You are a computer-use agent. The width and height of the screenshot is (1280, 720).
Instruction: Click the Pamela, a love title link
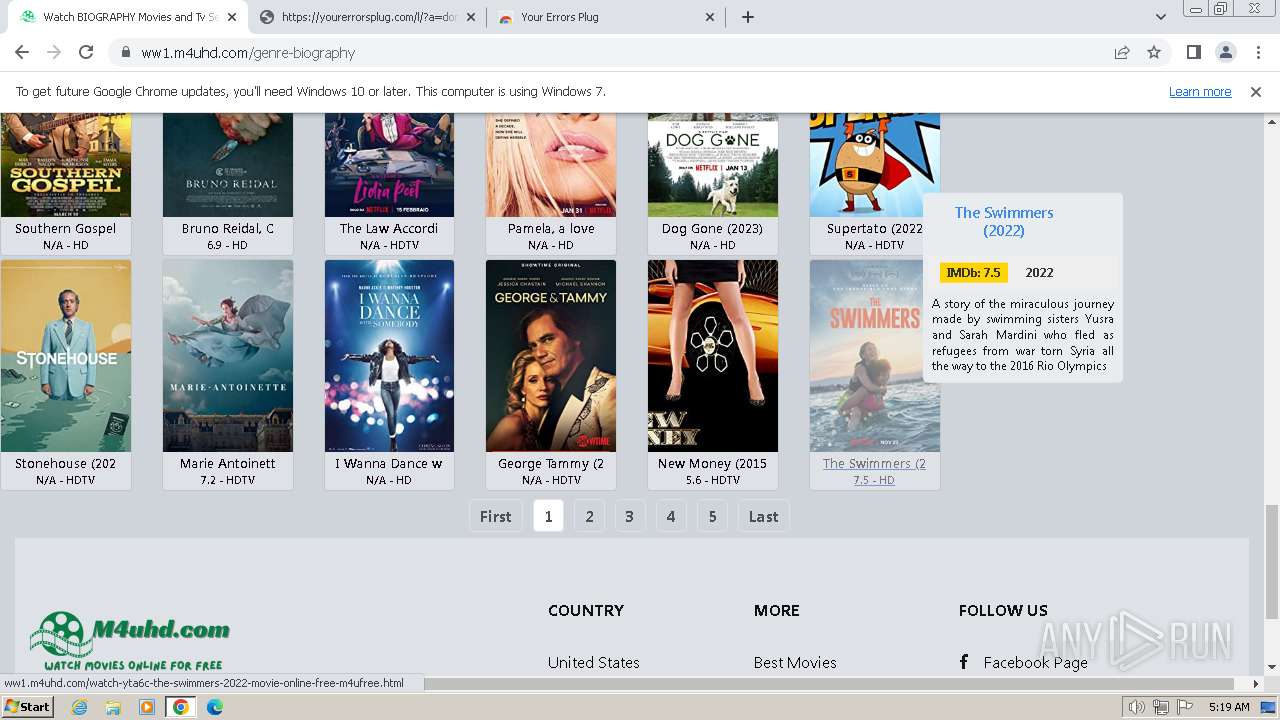(x=551, y=228)
